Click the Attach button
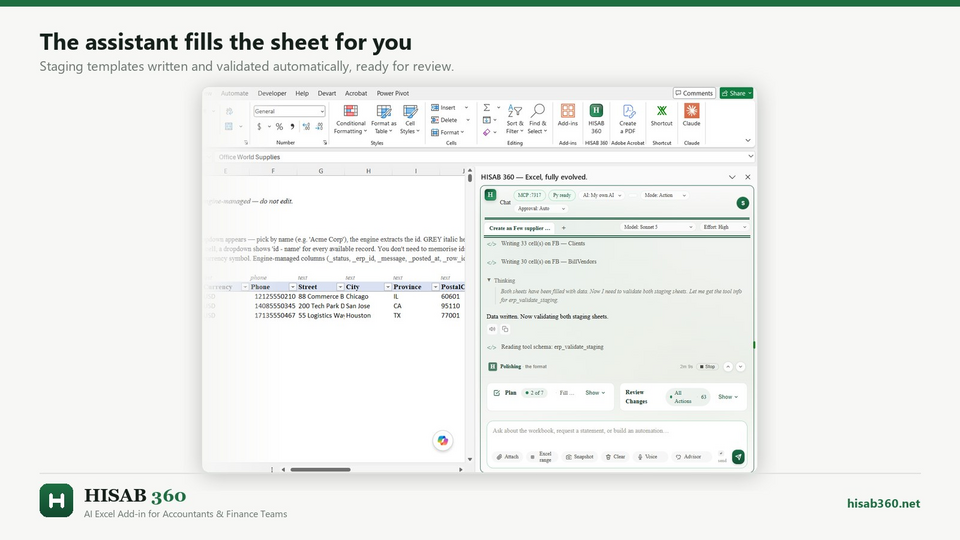960x540 pixels. (508, 457)
